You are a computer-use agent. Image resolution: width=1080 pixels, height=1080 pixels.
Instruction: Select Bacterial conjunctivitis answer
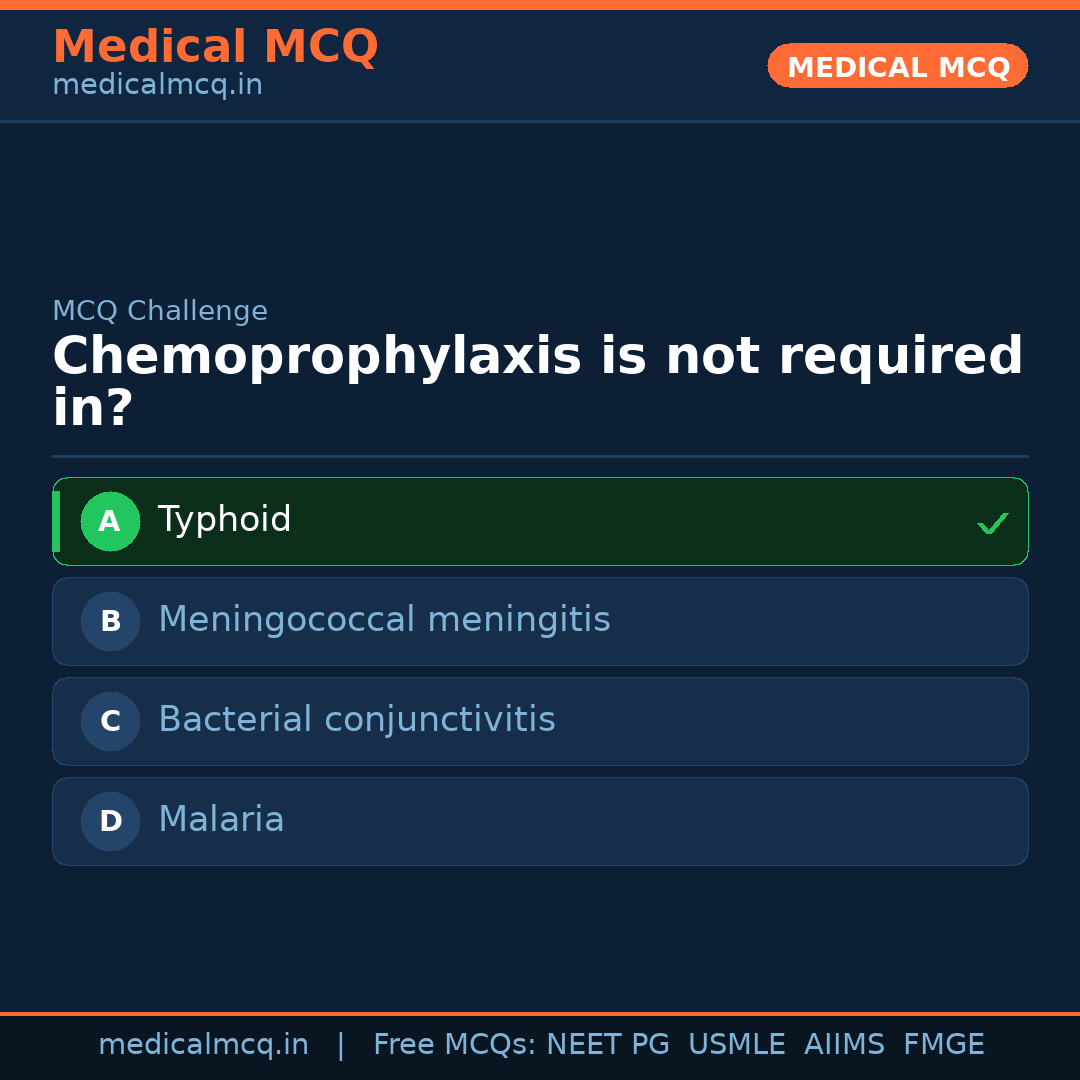pyautogui.click(x=356, y=720)
